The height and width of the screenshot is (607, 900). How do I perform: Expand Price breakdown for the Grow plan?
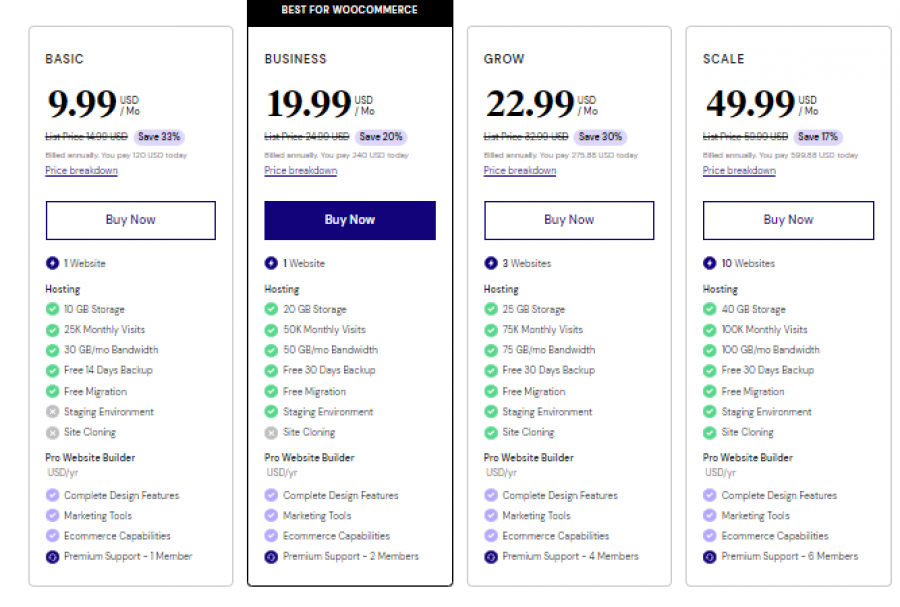(x=520, y=171)
